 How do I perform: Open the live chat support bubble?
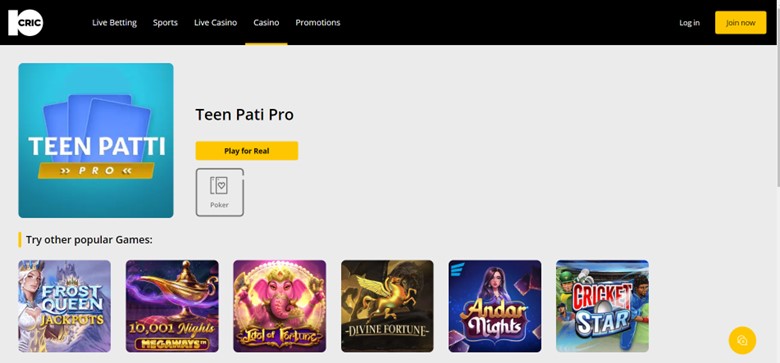(742, 340)
